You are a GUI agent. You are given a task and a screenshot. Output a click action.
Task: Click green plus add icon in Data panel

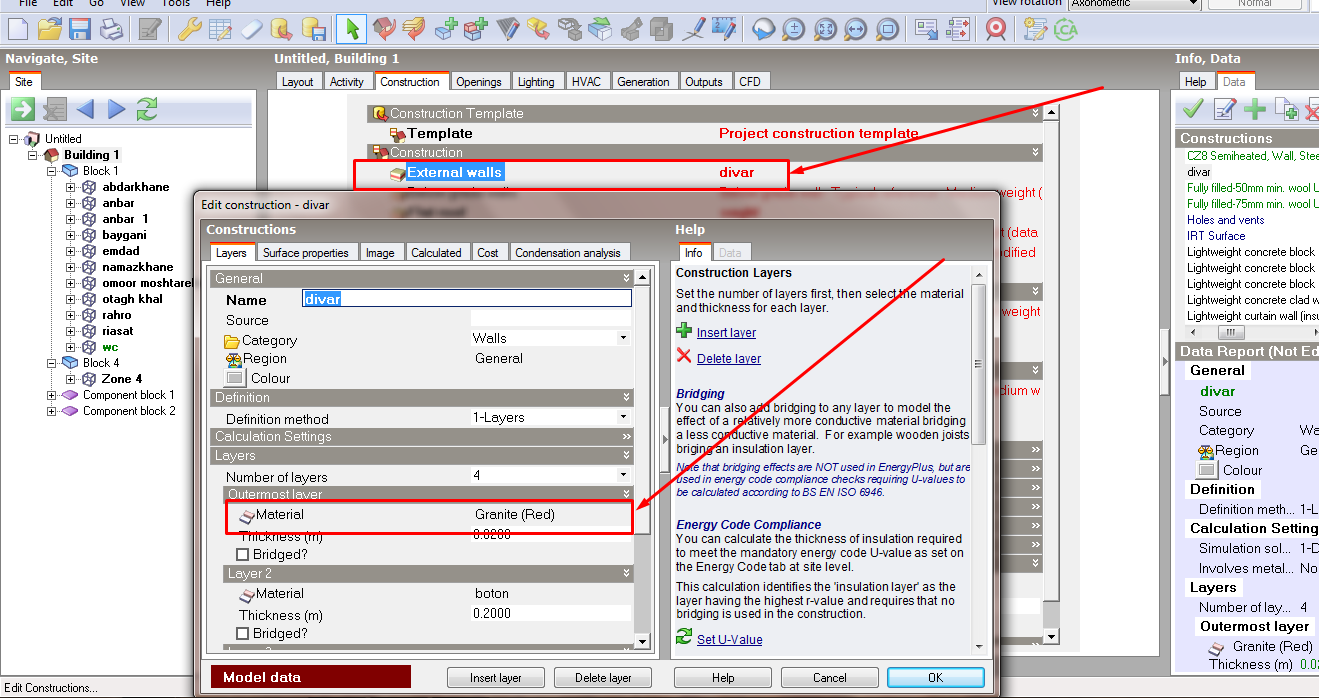1255,109
